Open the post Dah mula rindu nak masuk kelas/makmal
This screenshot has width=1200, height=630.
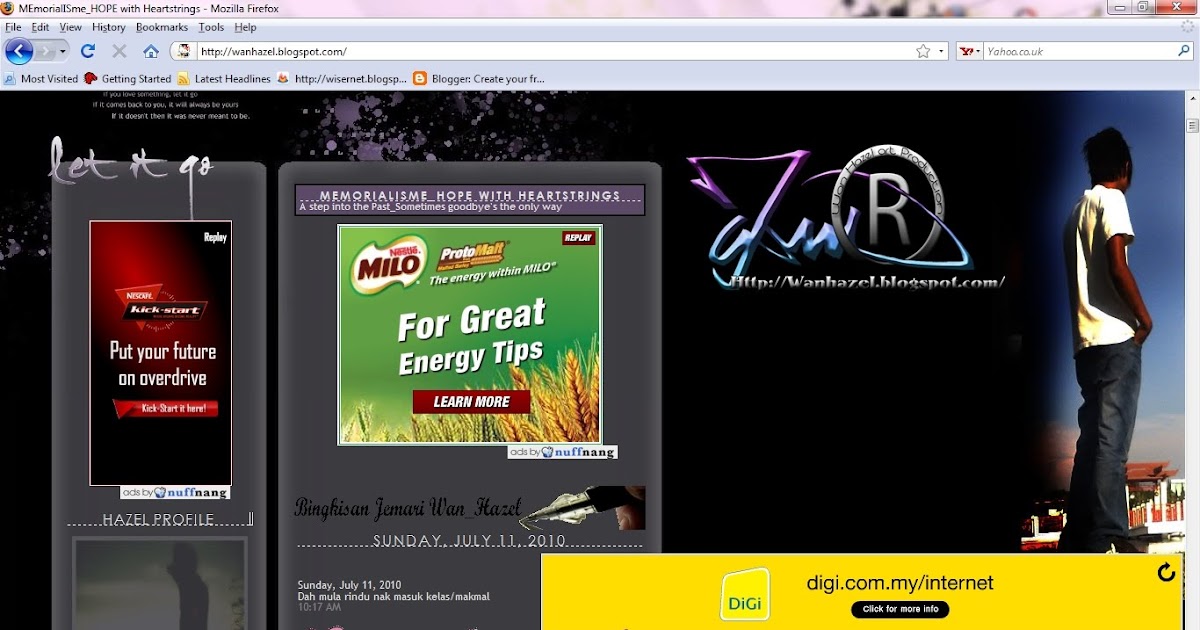pos(394,597)
